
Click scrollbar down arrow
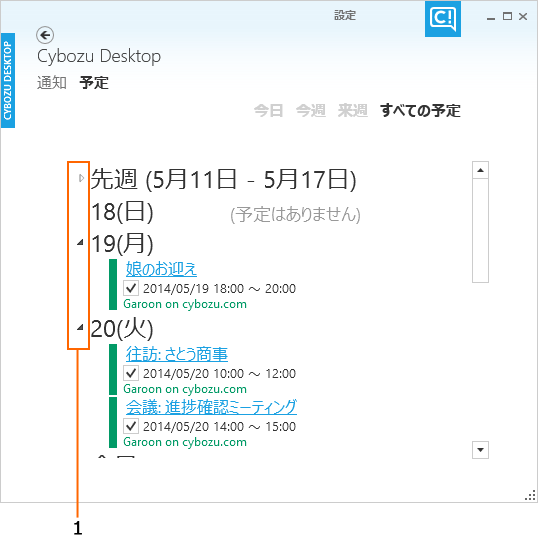click(x=480, y=450)
